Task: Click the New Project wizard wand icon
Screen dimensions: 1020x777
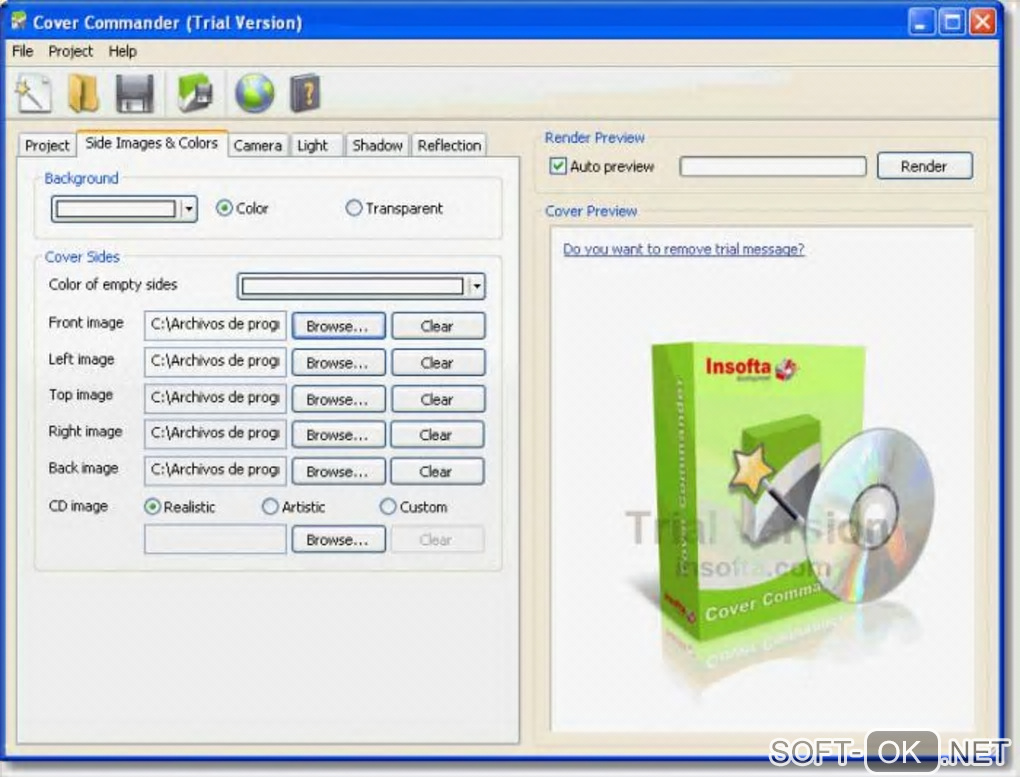Action: (34, 94)
